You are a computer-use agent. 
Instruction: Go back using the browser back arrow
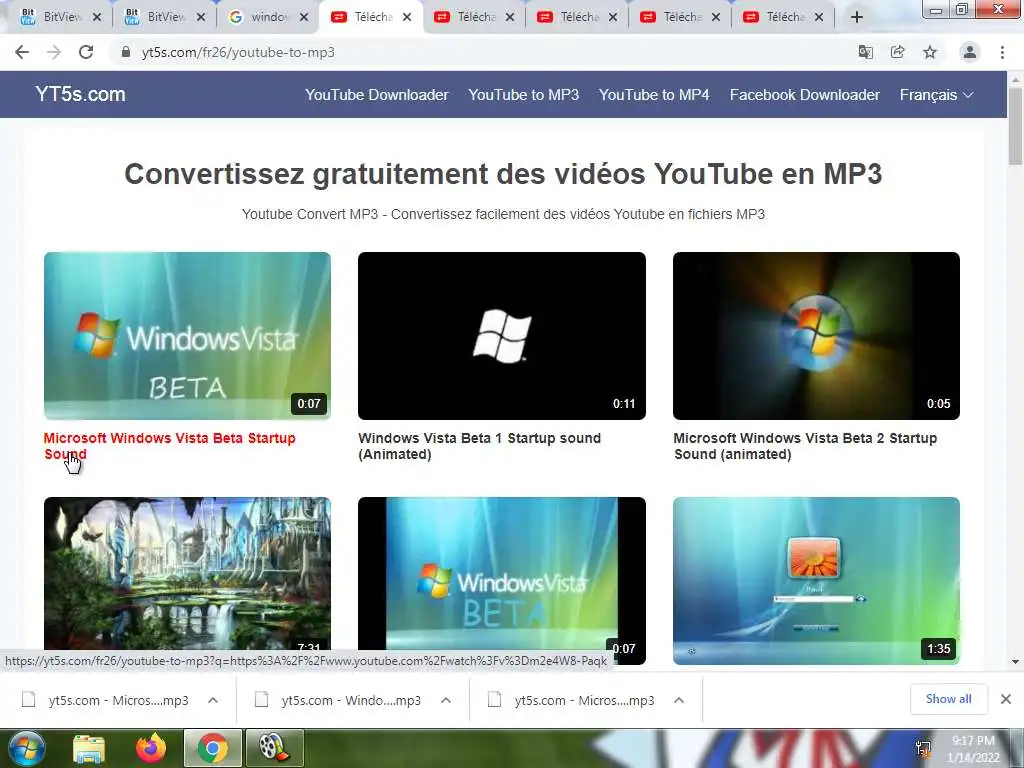[22, 52]
